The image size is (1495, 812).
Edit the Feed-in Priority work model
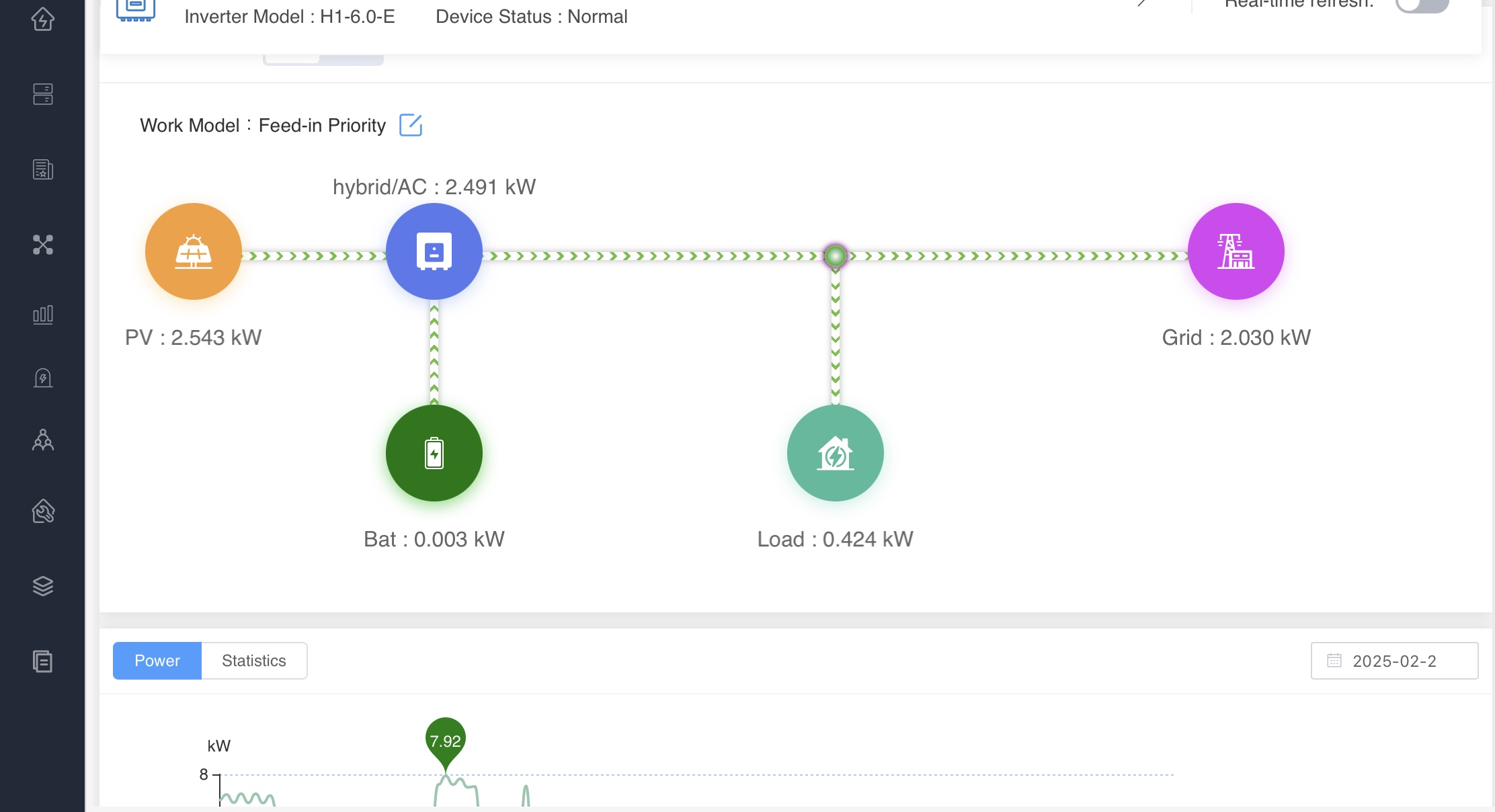click(411, 125)
